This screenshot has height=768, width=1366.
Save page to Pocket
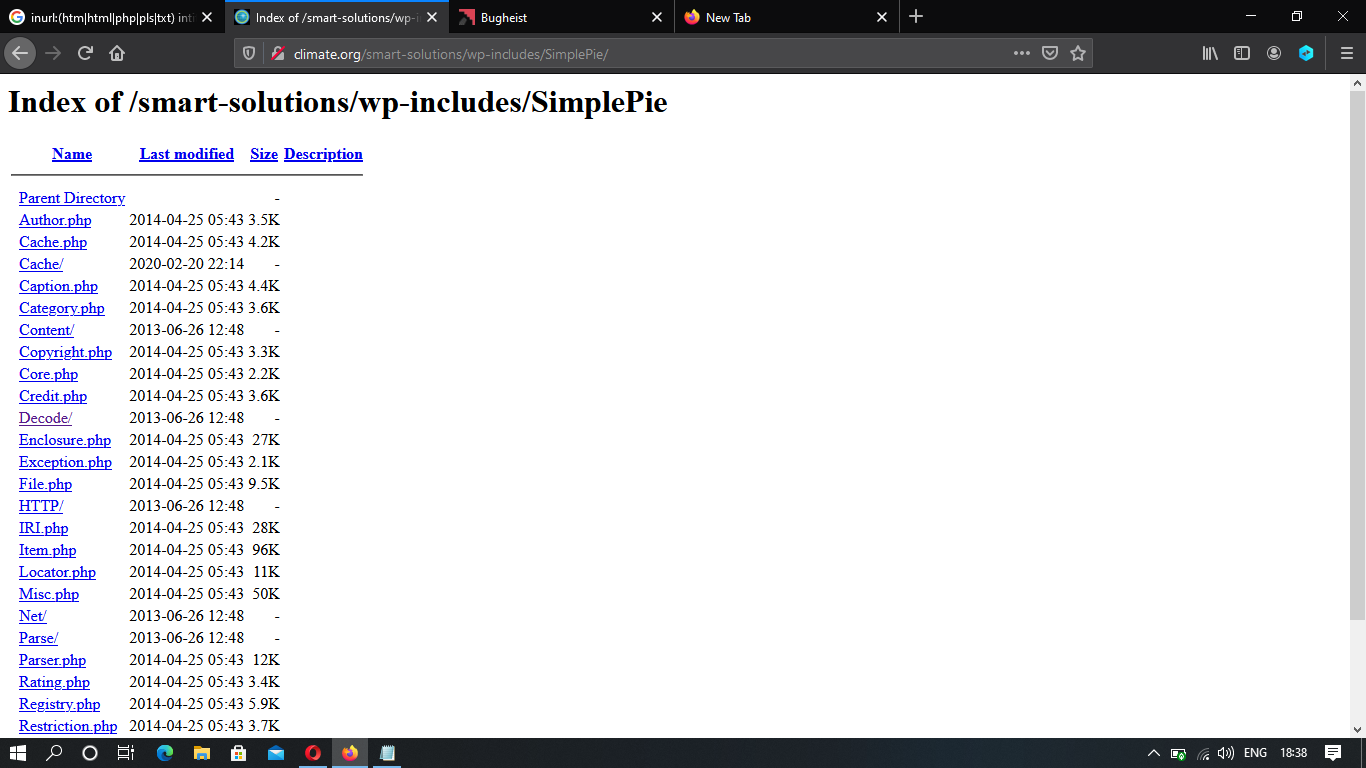1050,53
